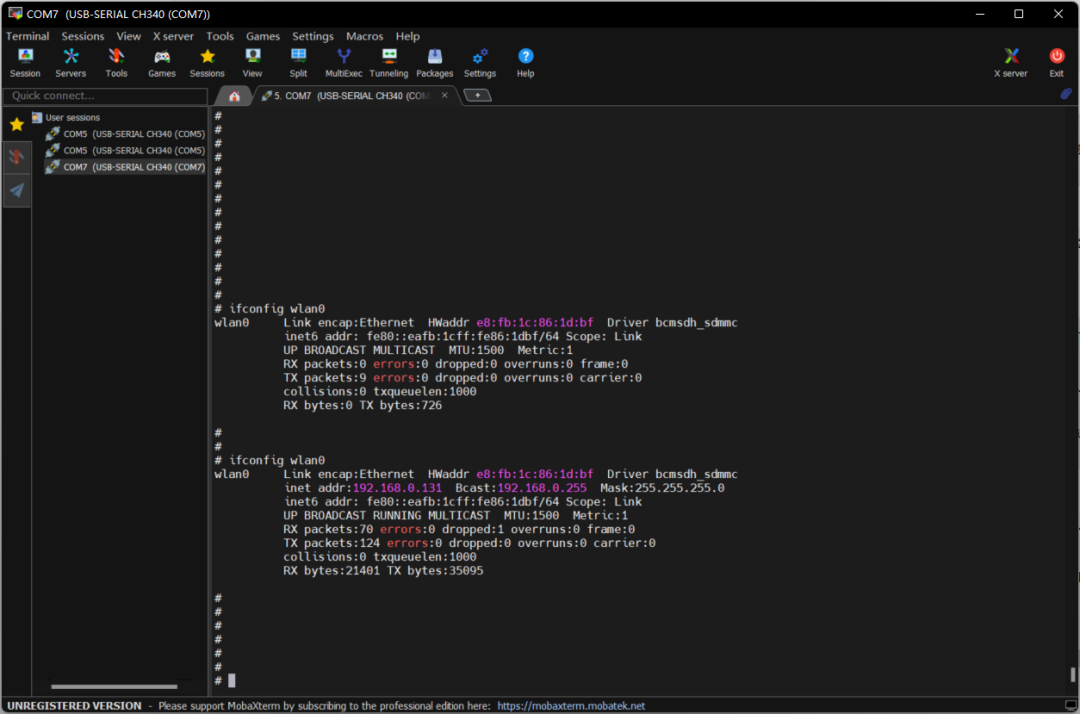The image size is (1080, 714).
Task: Launch the Games toolbar icon
Action: [162, 63]
